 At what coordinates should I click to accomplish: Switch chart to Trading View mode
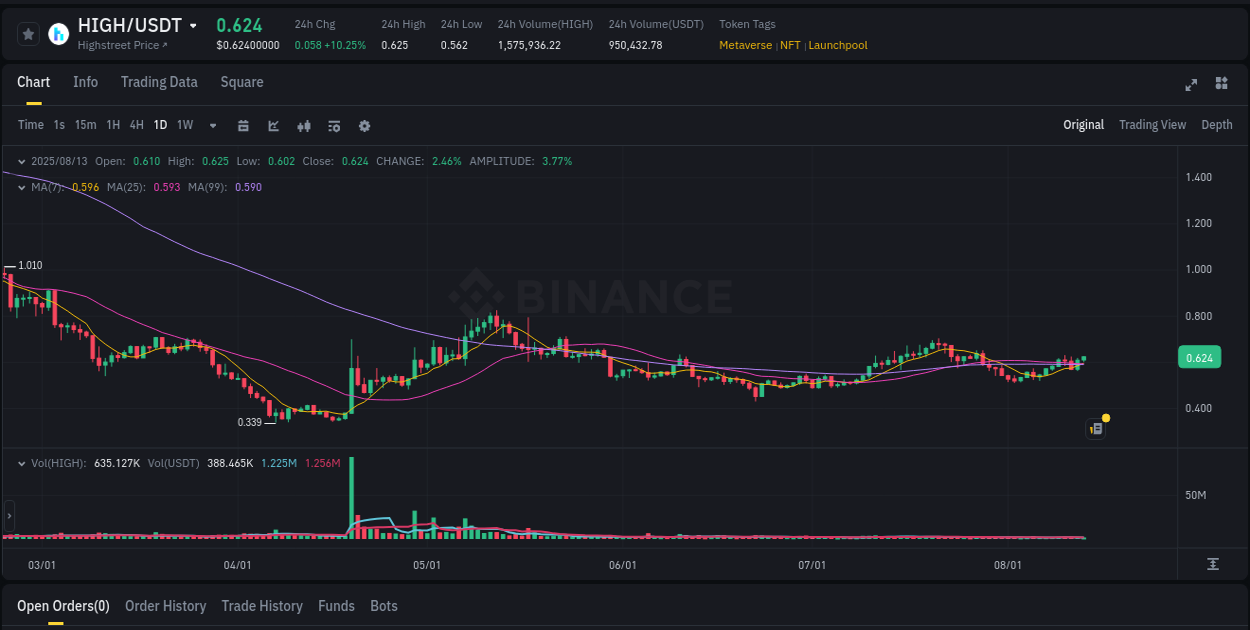[1152, 125]
